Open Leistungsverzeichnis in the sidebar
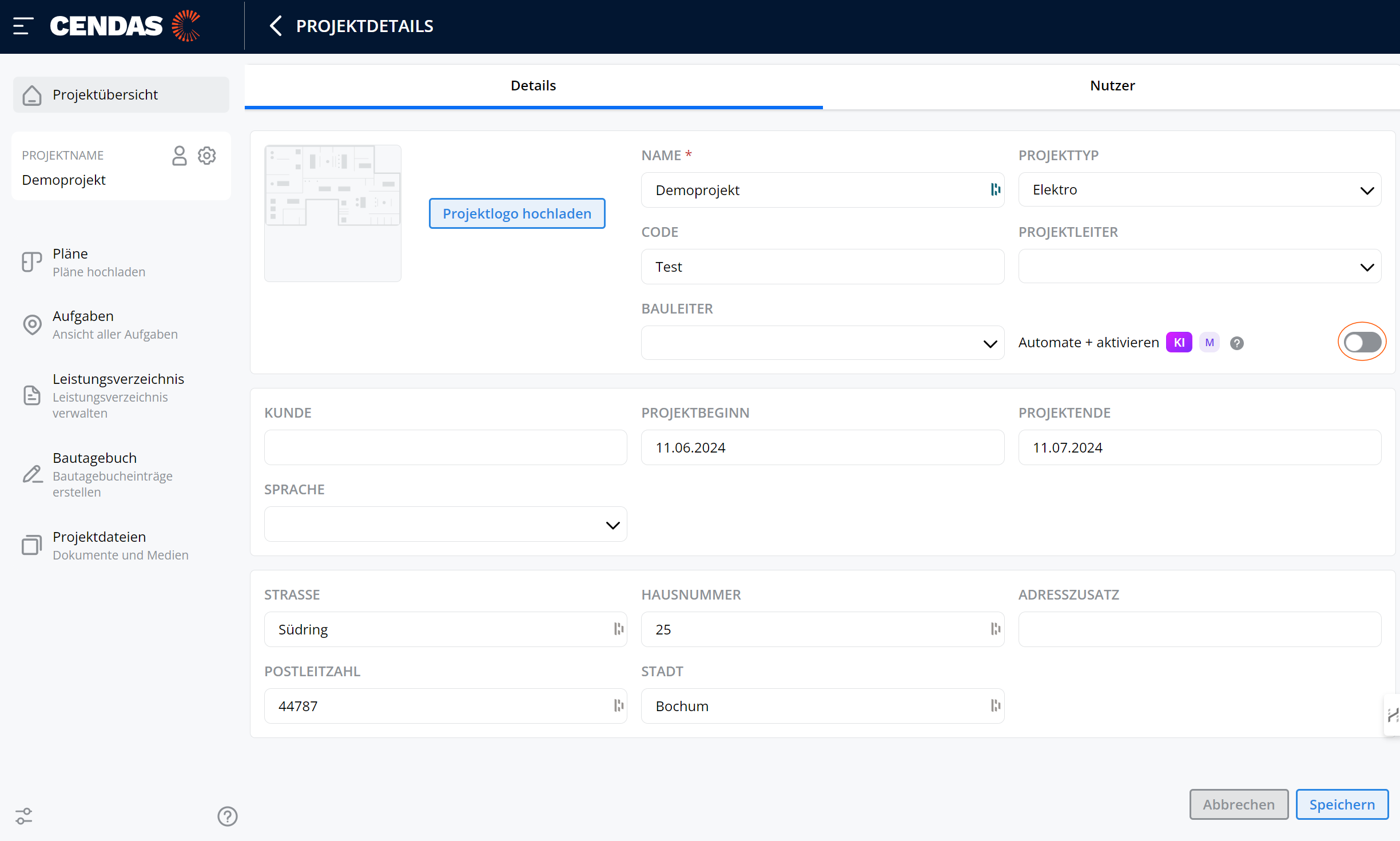This screenshot has width=1400, height=841. coord(121,395)
